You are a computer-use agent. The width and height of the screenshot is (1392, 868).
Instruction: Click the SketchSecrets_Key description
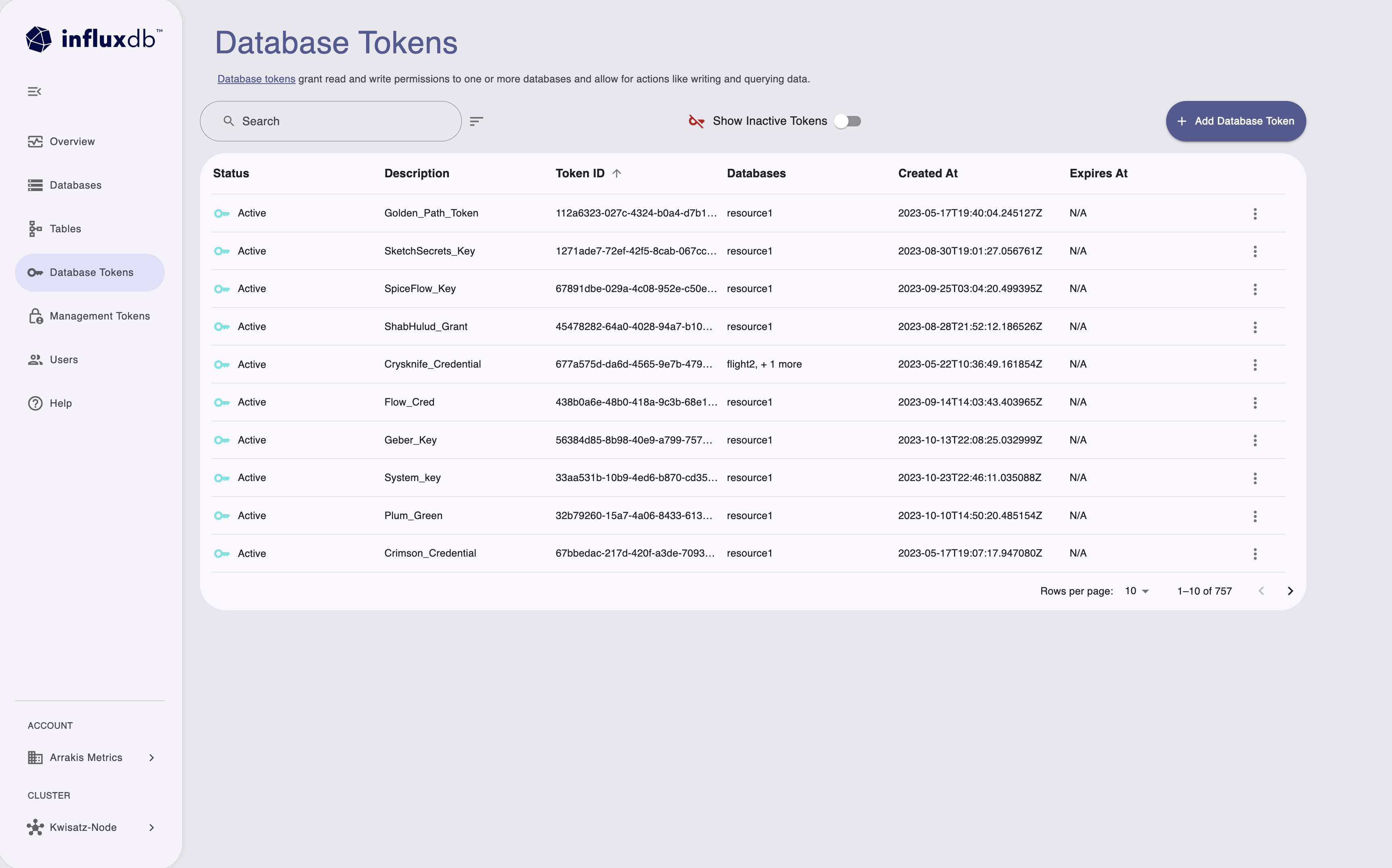pos(430,251)
